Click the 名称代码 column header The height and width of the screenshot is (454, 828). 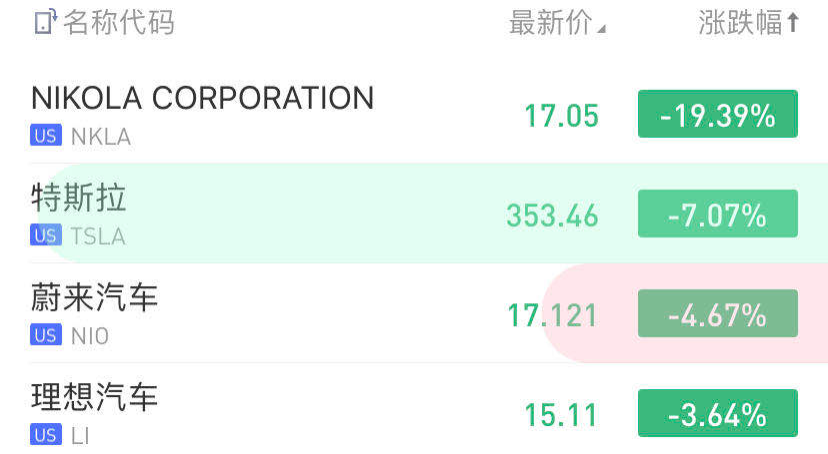pyautogui.click(x=118, y=23)
